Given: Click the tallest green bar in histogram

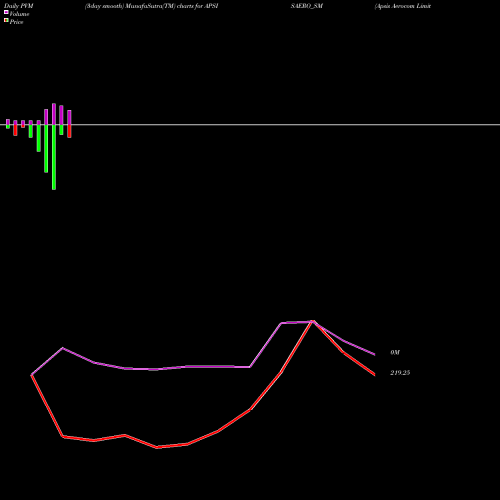Looking at the screenshot, I should [x=54, y=157].
